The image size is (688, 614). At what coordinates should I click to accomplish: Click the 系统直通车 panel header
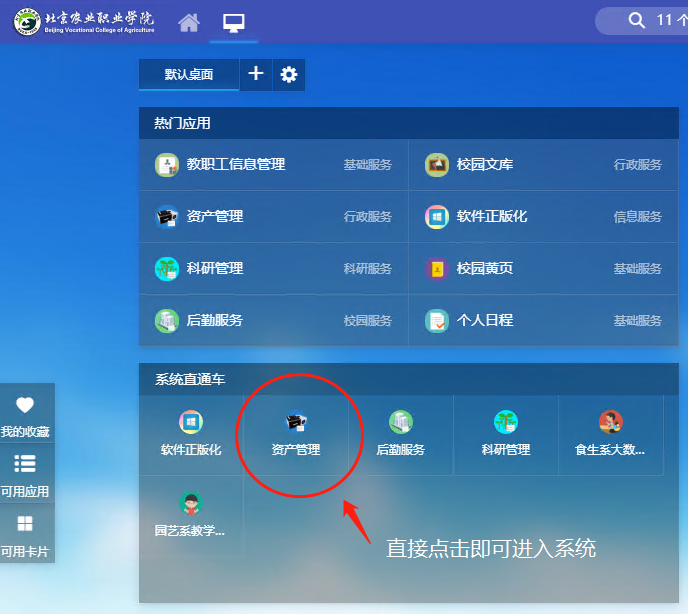[409, 379]
